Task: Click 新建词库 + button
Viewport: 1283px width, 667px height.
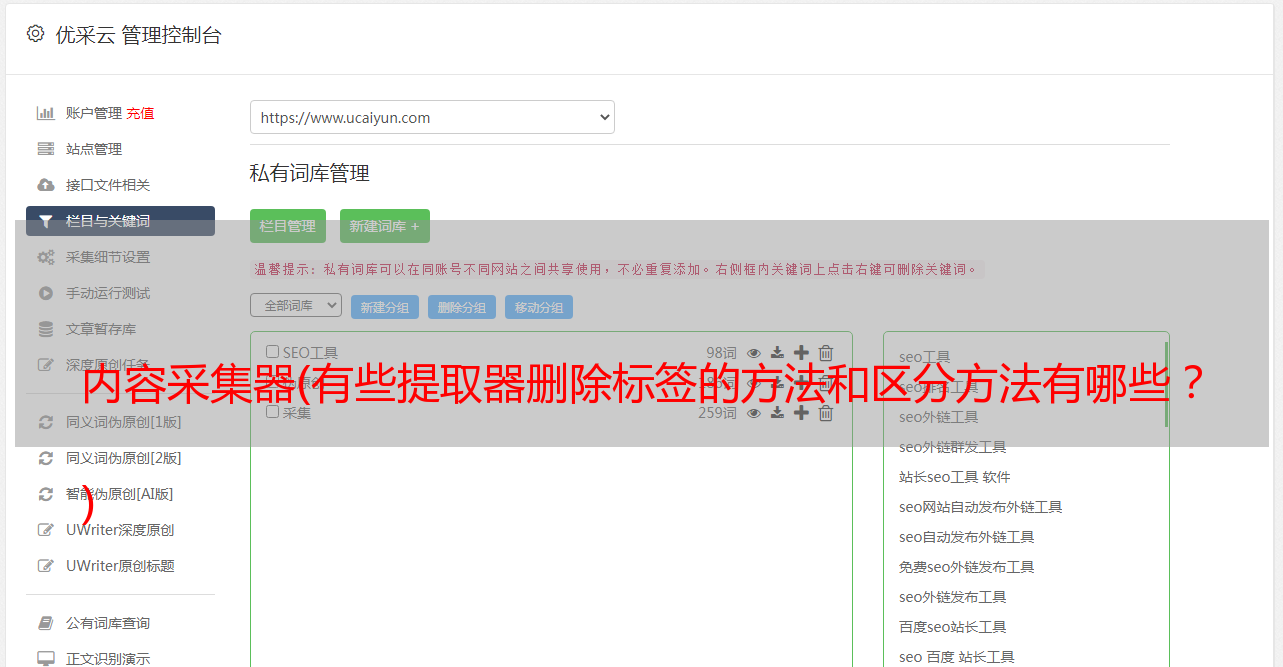Action: pyautogui.click(x=385, y=226)
